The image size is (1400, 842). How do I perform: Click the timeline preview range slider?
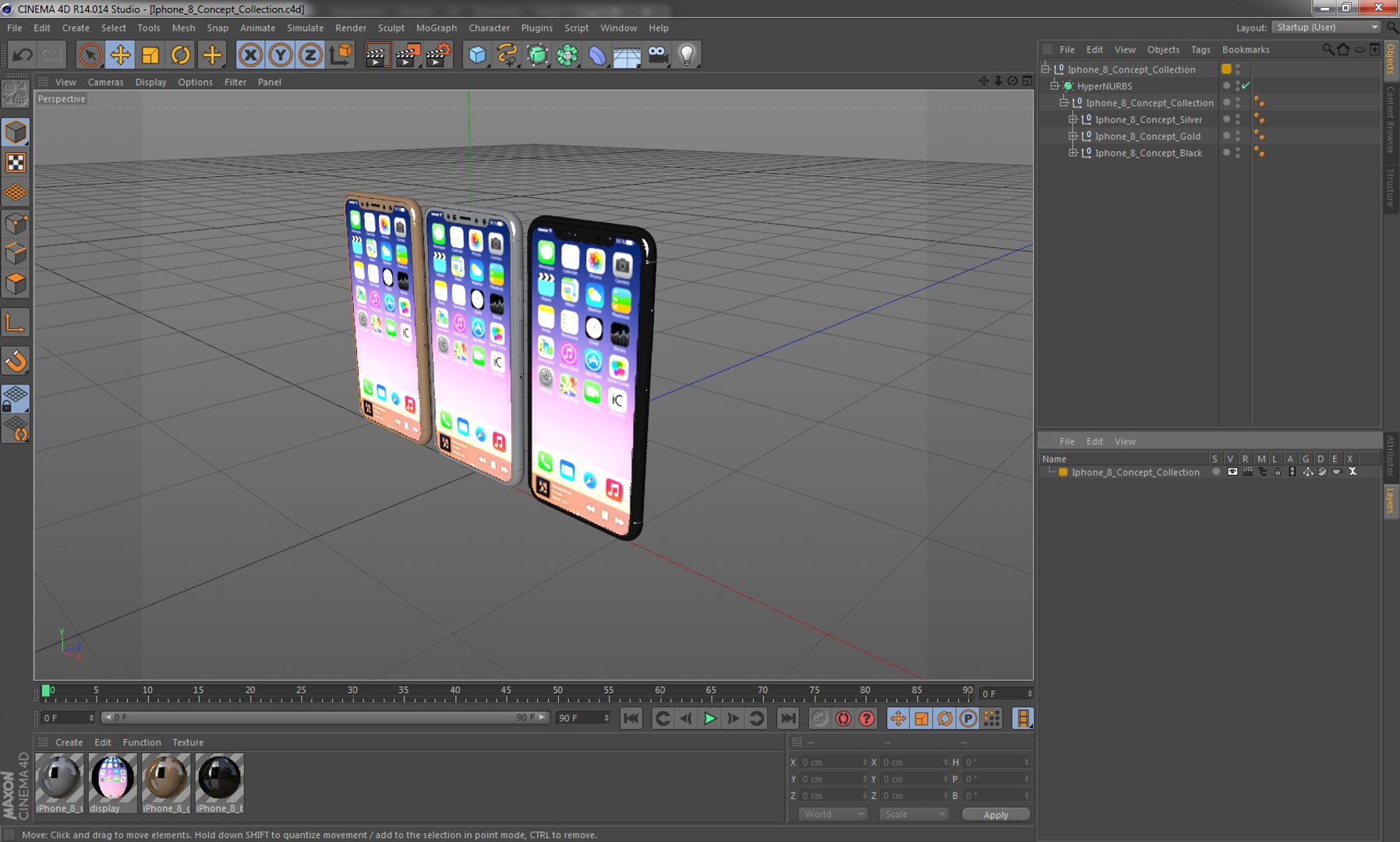(x=326, y=717)
